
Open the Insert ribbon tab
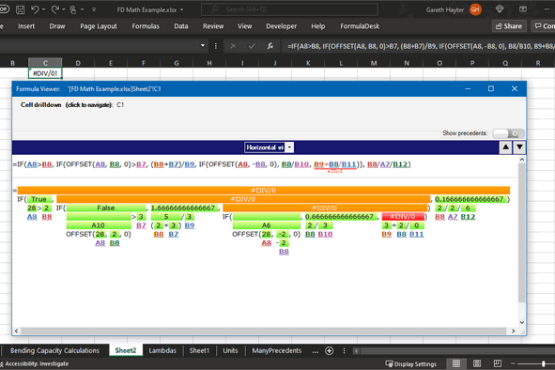tap(26, 26)
